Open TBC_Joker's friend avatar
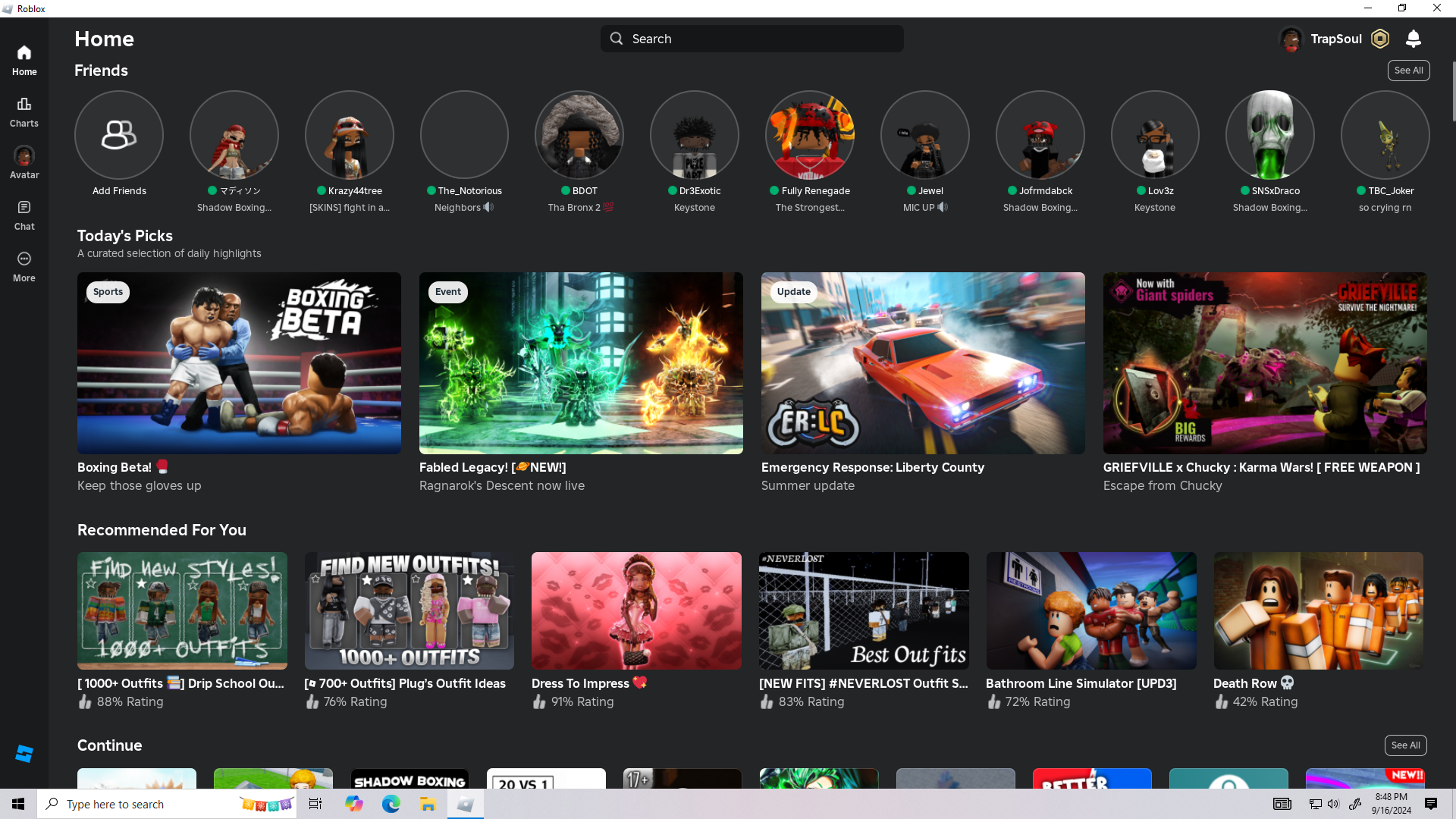This screenshot has width=1456, height=819. point(1385,135)
